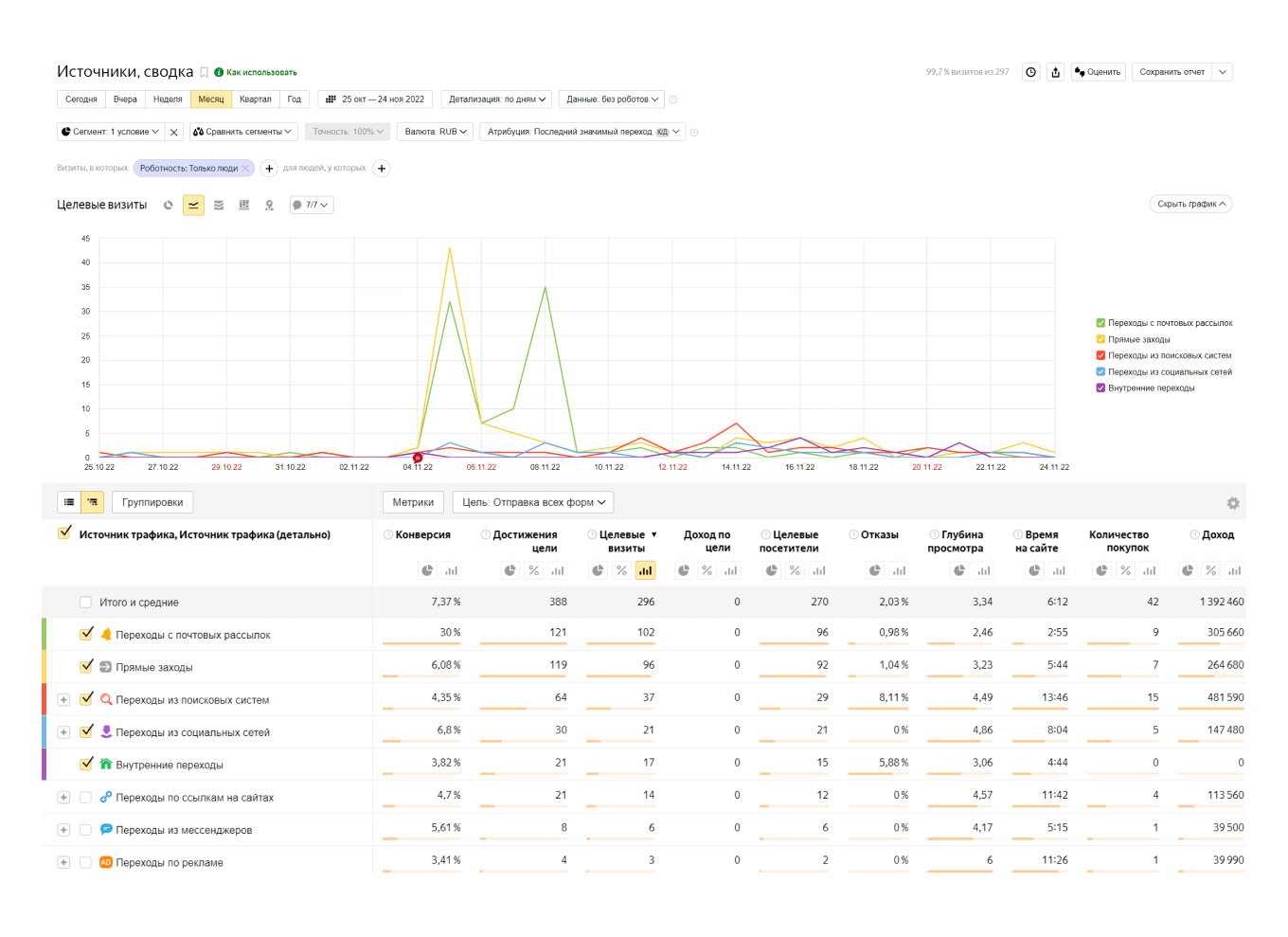
Task: Switch period to Квартал
Action: (255, 99)
